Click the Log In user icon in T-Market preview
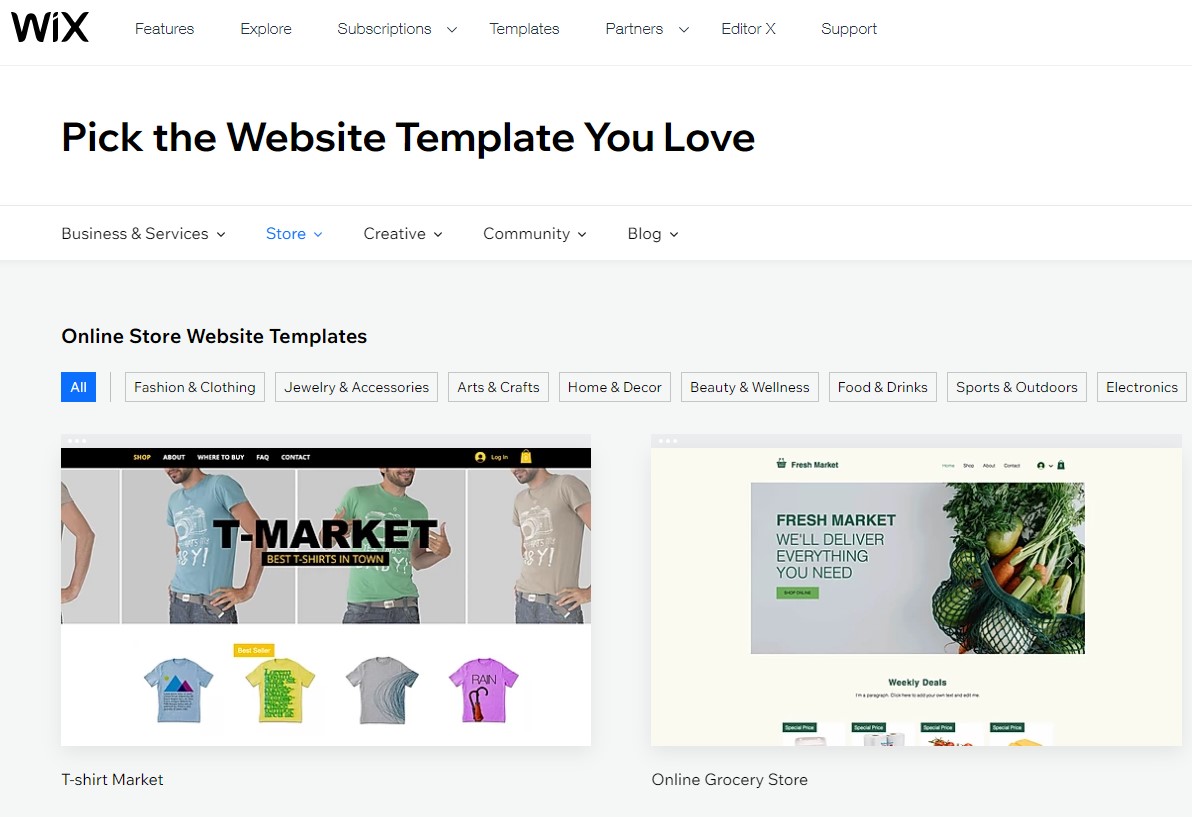This screenshot has width=1192, height=817. click(x=480, y=457)
